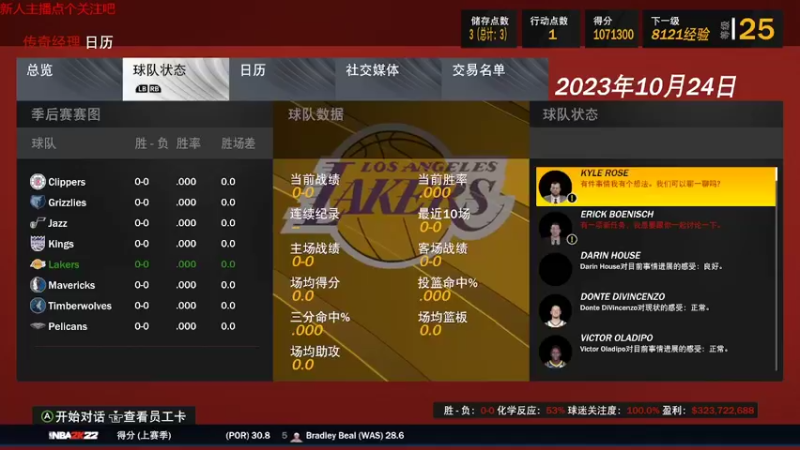The width and height of the screenshot is (800, 450).
Task: Click the 球队 column header
Action: [x=44, y=143]
